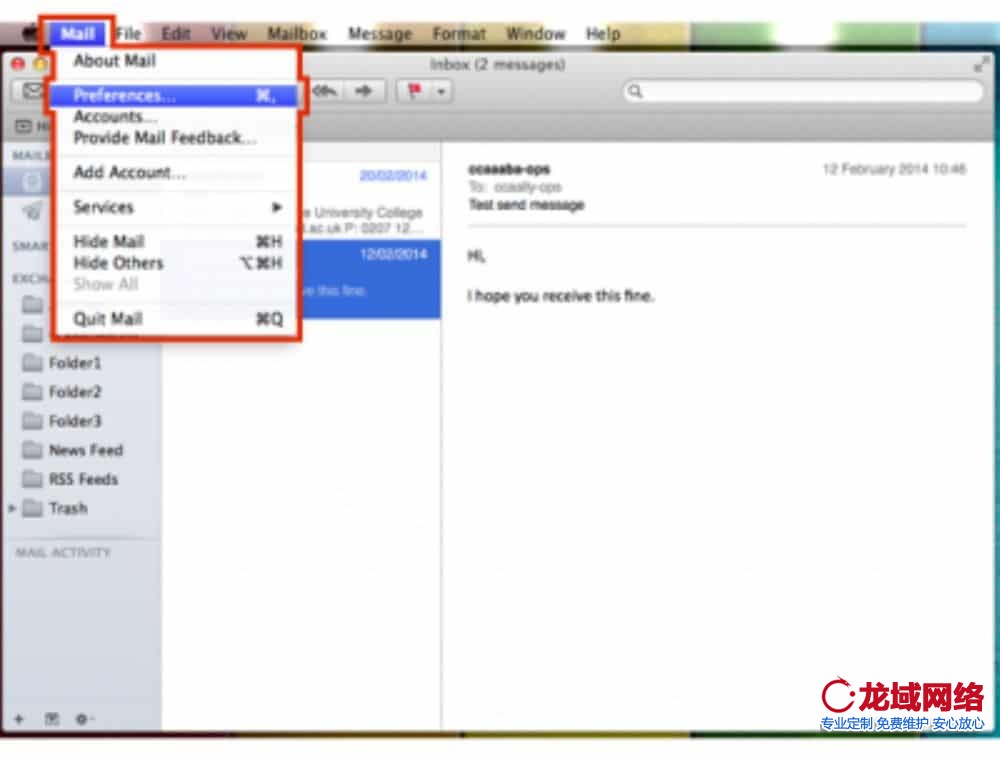Open the RSS Feeds folder

pos(83,479)
